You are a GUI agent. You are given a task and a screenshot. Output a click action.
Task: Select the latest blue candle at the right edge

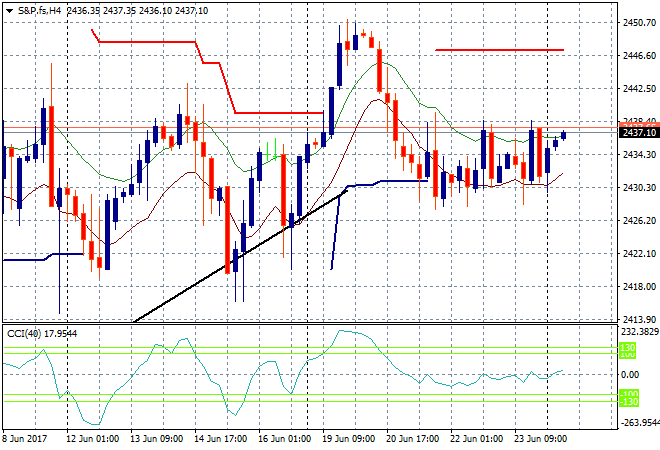pyautogui.click(x=564, y=135)
